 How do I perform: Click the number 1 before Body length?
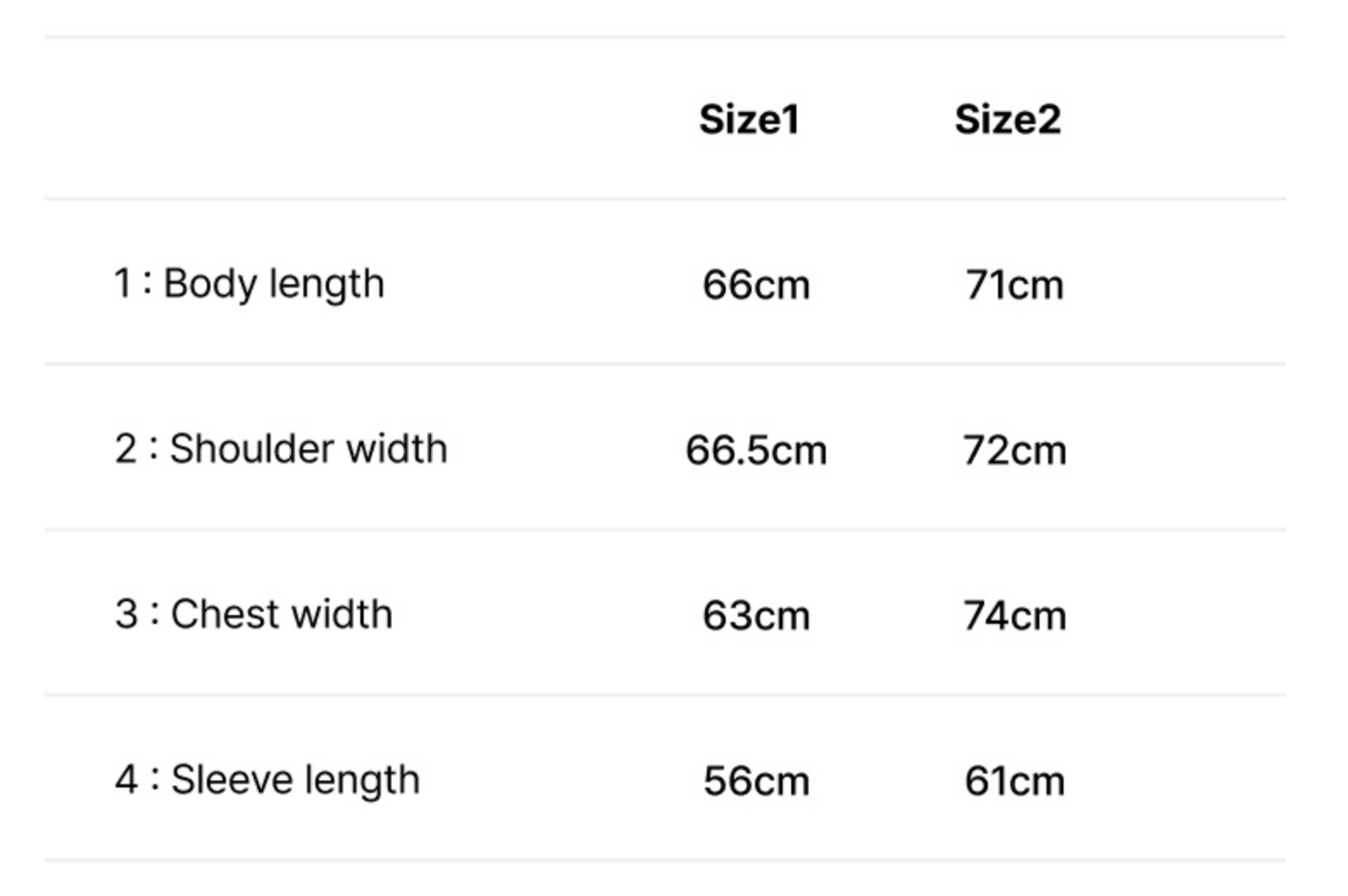[x=122, y=283]
